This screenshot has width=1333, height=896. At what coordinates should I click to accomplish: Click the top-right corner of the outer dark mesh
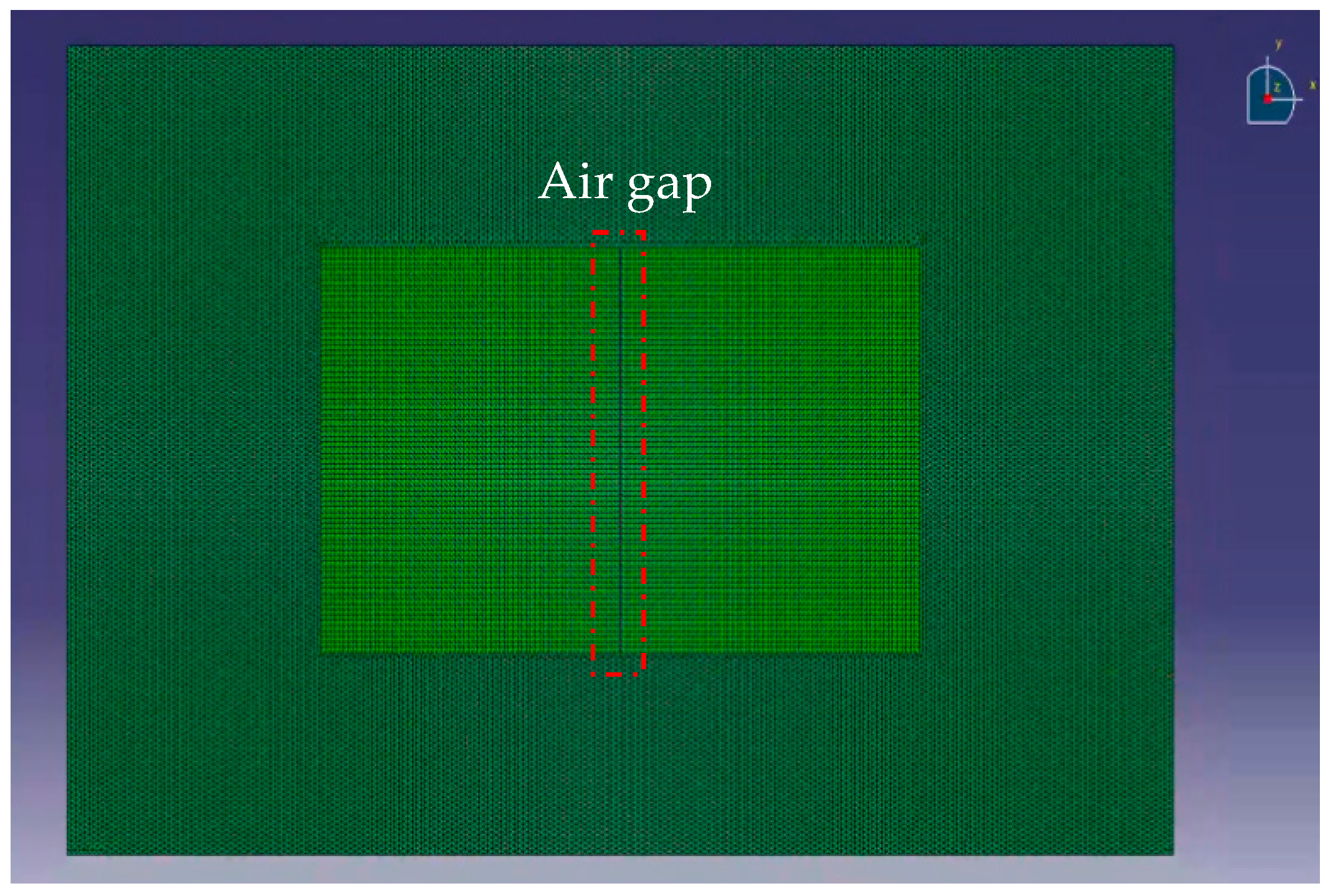tap(1172, 47)
